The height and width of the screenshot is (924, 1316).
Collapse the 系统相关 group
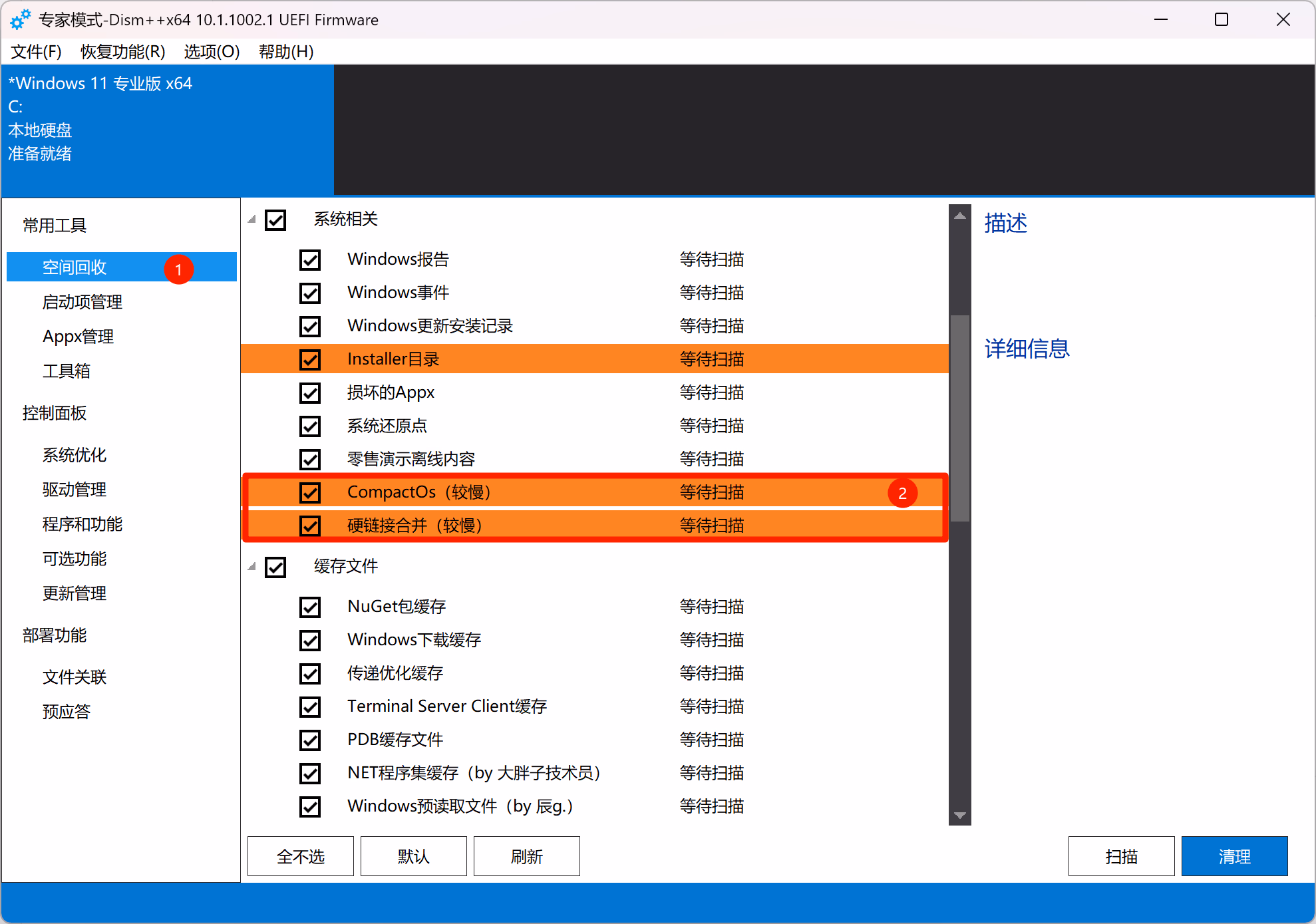pyautogui.click(x=252, y=220)
